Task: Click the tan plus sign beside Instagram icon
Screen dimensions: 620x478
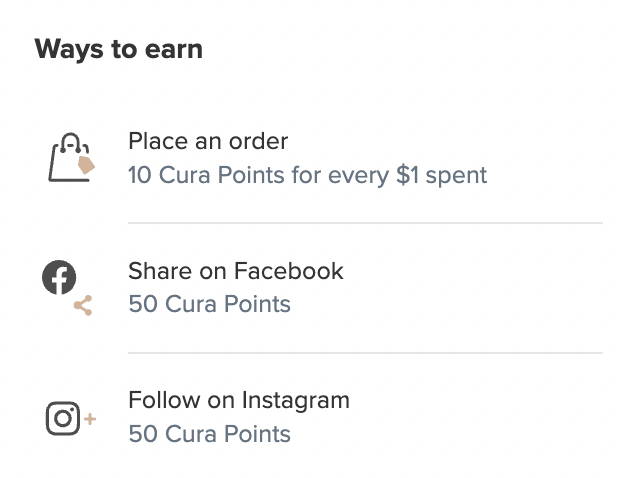Action: point(90,419)
